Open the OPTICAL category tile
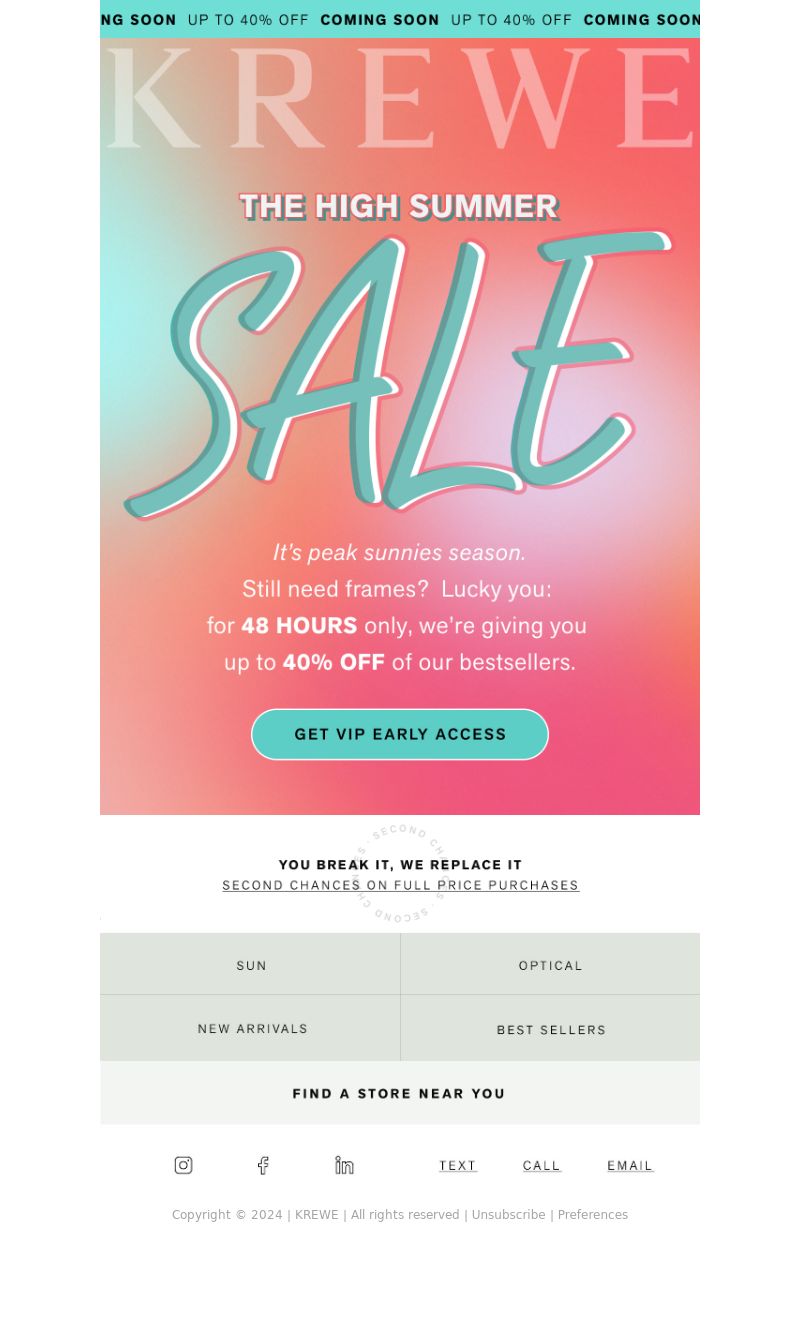The width and height of the screenshot is (800, 1327). (550, 964)
